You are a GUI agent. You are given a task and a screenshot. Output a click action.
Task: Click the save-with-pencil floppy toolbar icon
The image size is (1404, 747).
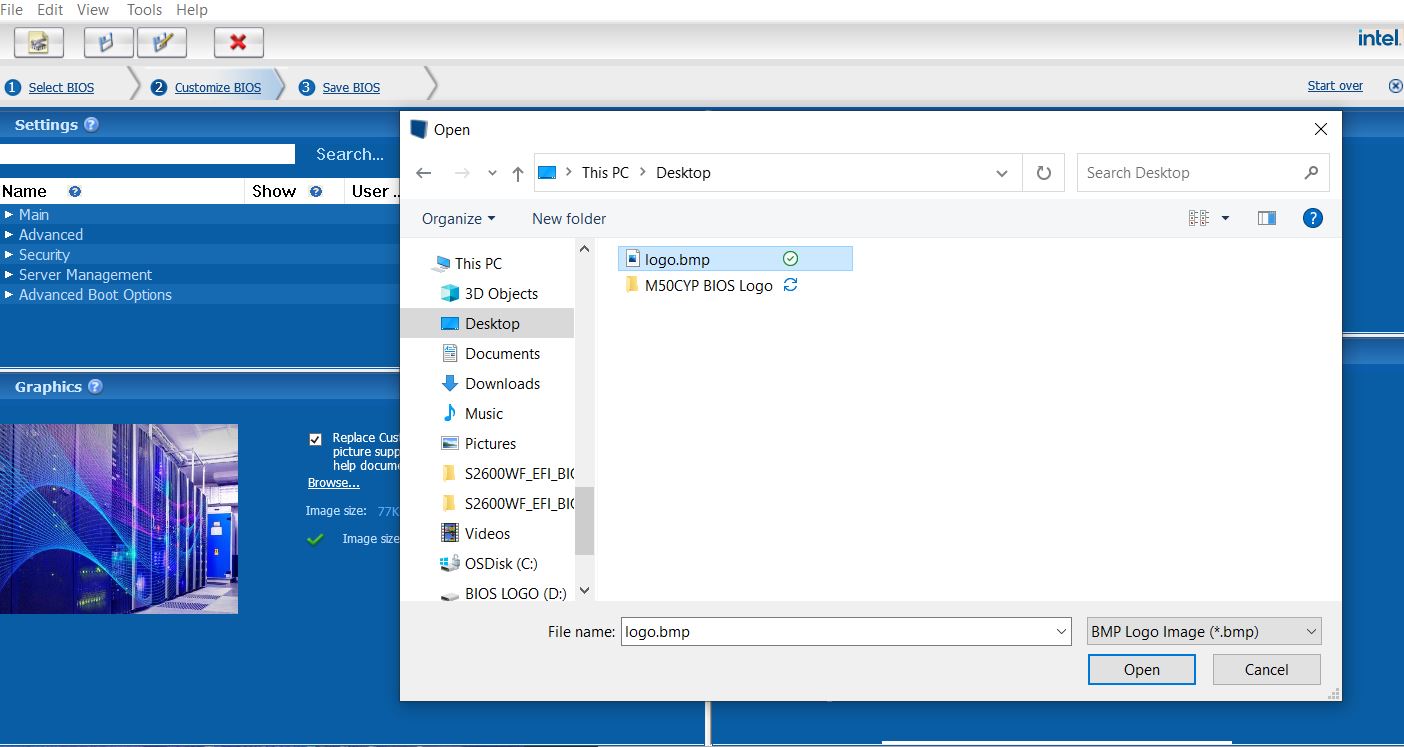point(162,42)
